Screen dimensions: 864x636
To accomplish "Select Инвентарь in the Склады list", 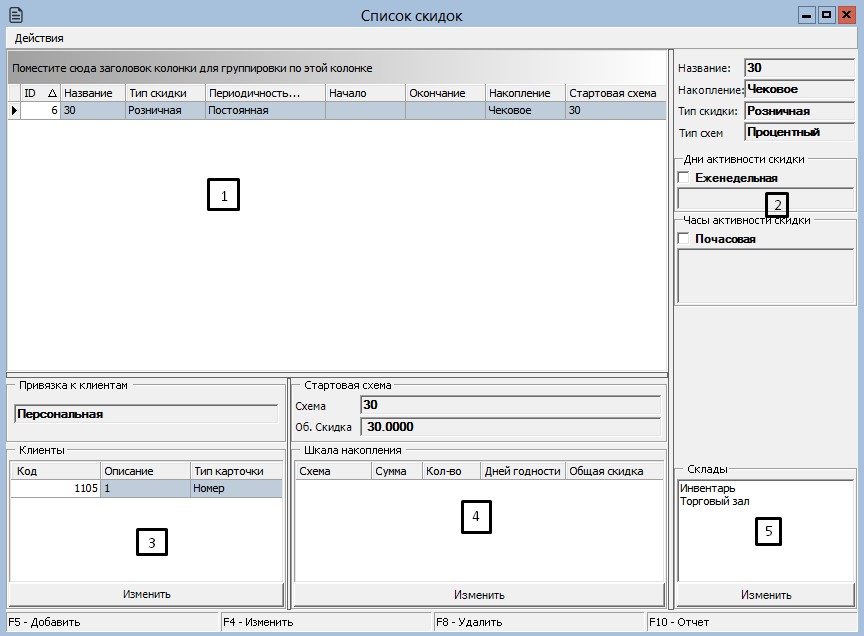I will (x=707, y=488).
